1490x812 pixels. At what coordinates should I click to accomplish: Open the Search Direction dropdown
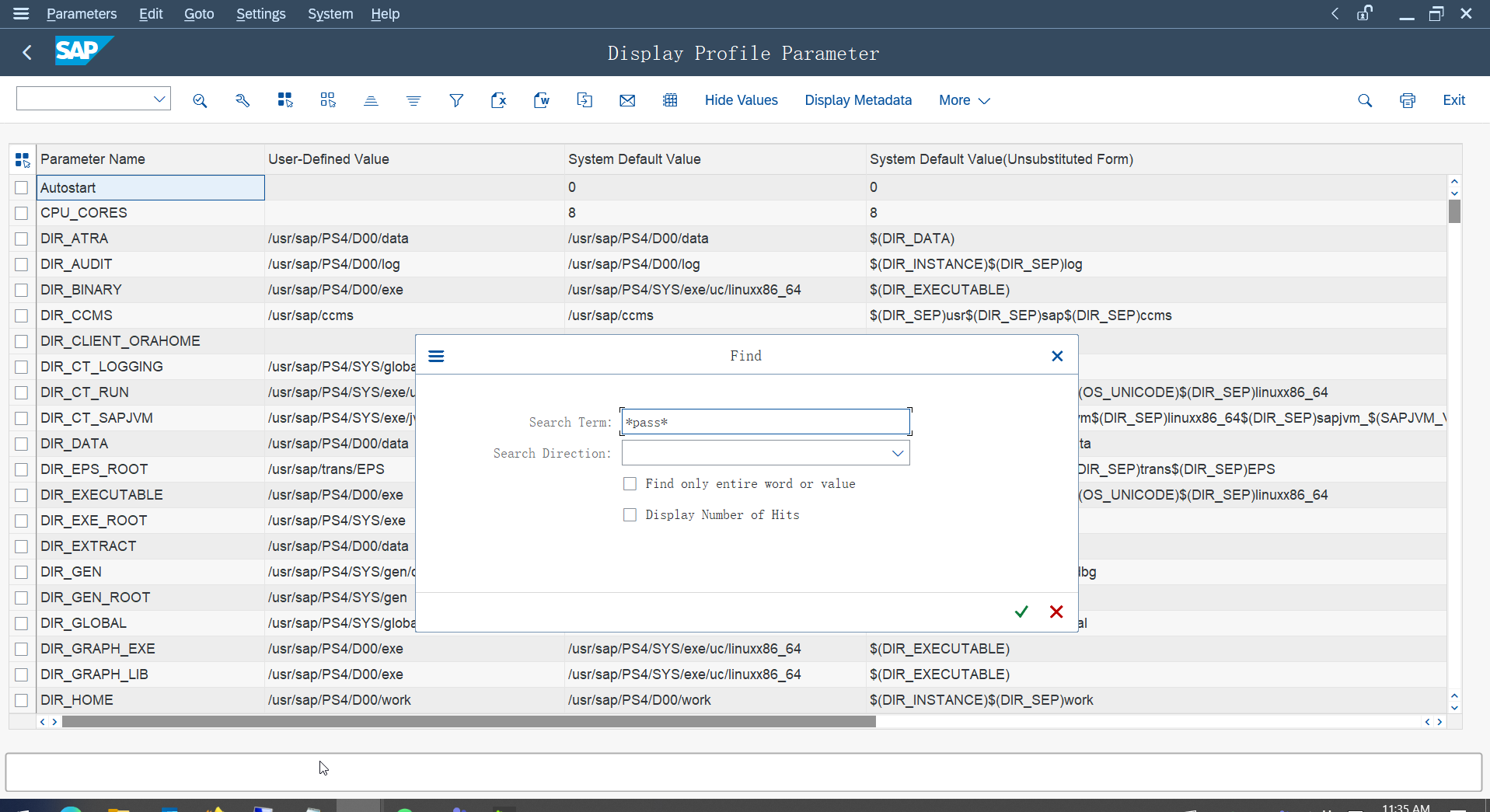coord(898,453)
